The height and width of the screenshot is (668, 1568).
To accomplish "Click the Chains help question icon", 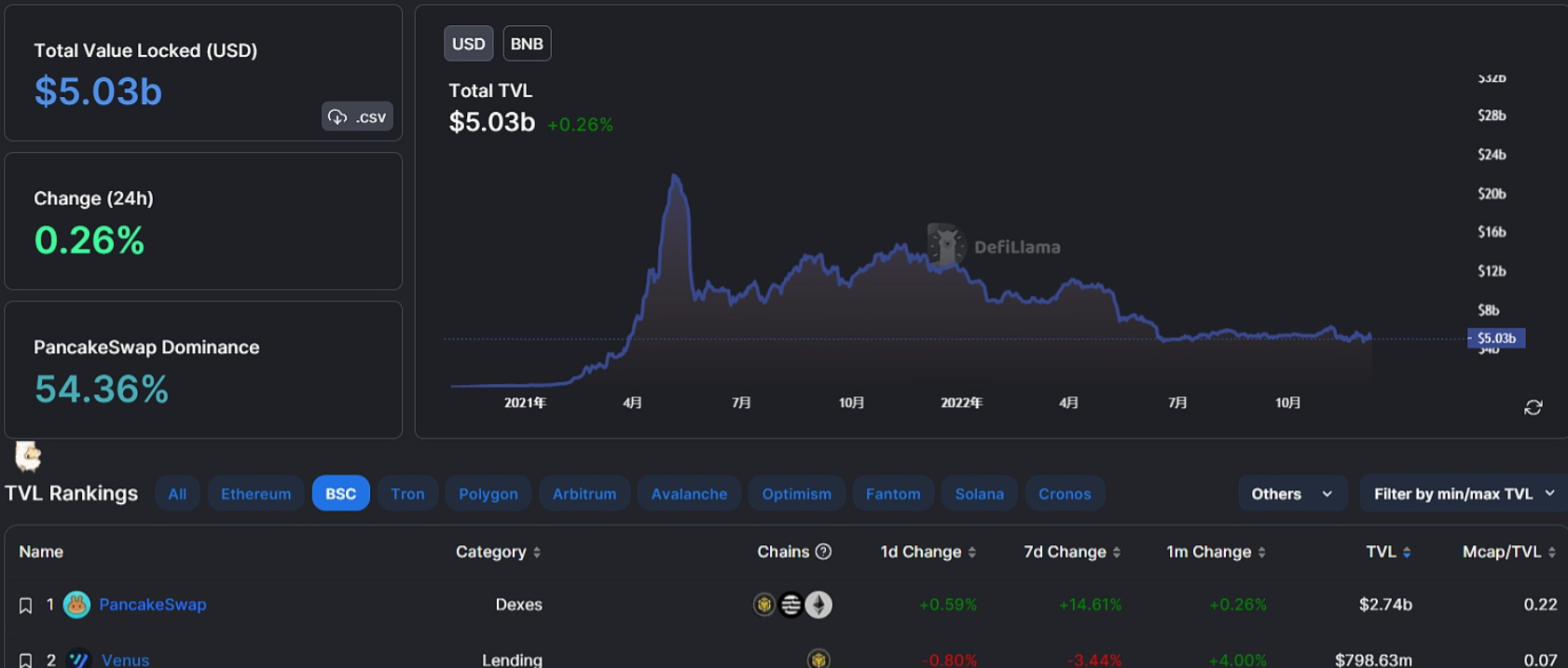I will click(823, 552).
